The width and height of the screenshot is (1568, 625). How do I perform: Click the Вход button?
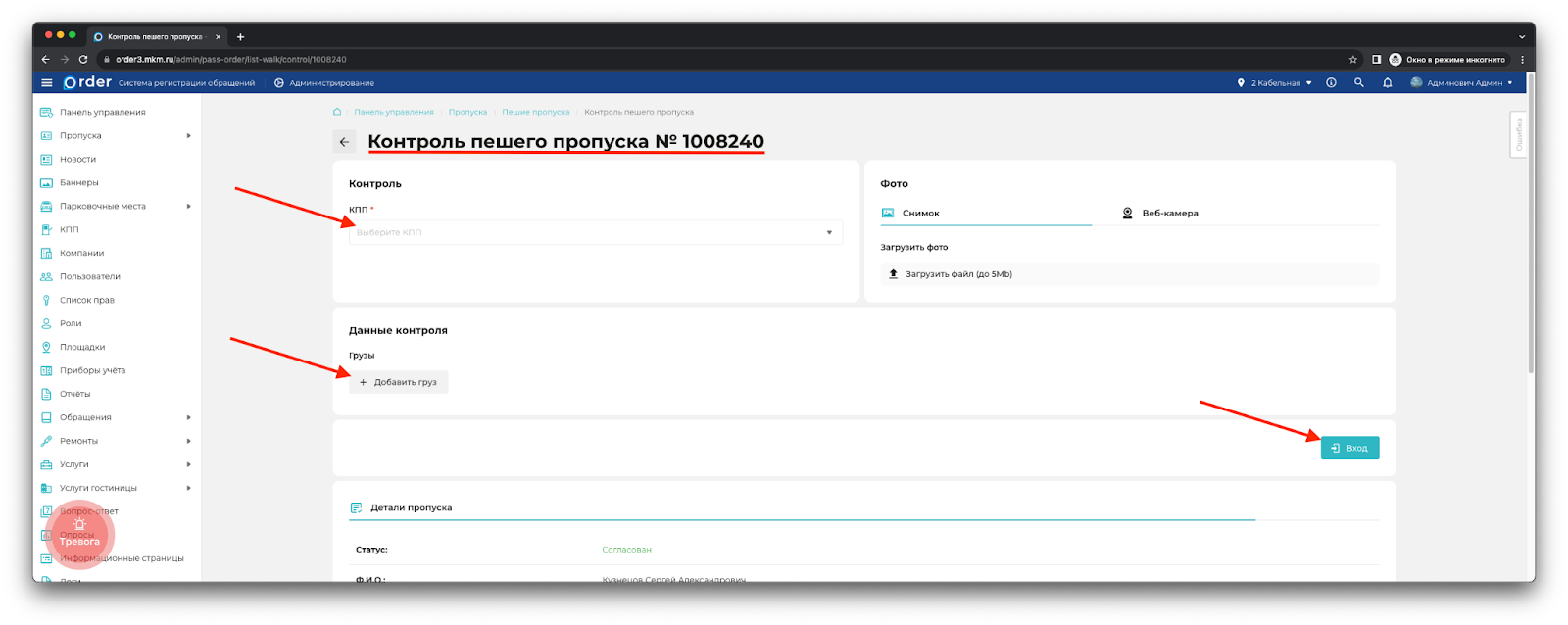point(1349,448)
